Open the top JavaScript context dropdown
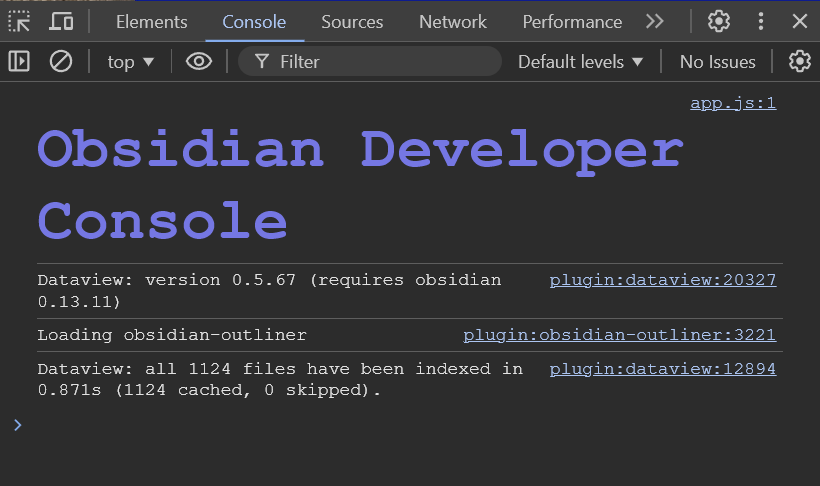The image size is (820, 486). [x=130, y=62]
